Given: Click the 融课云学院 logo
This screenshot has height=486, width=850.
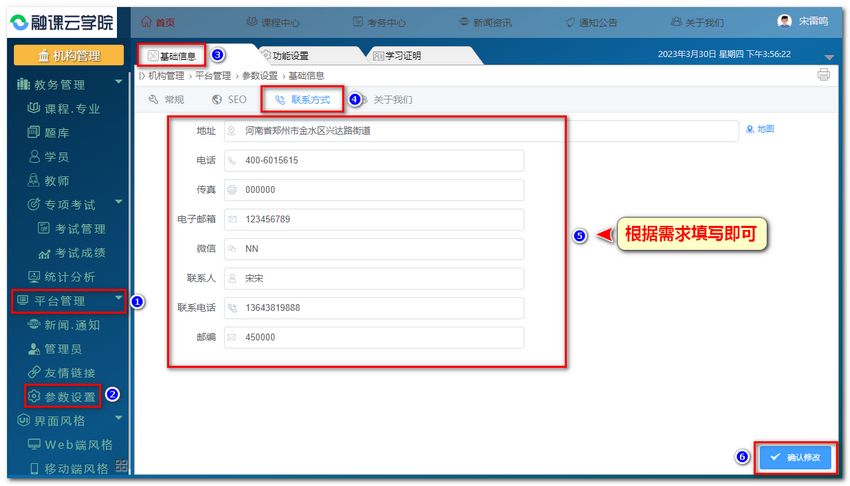Looking at the screenshot, I should pyautogui.click(x=62, y=22).
